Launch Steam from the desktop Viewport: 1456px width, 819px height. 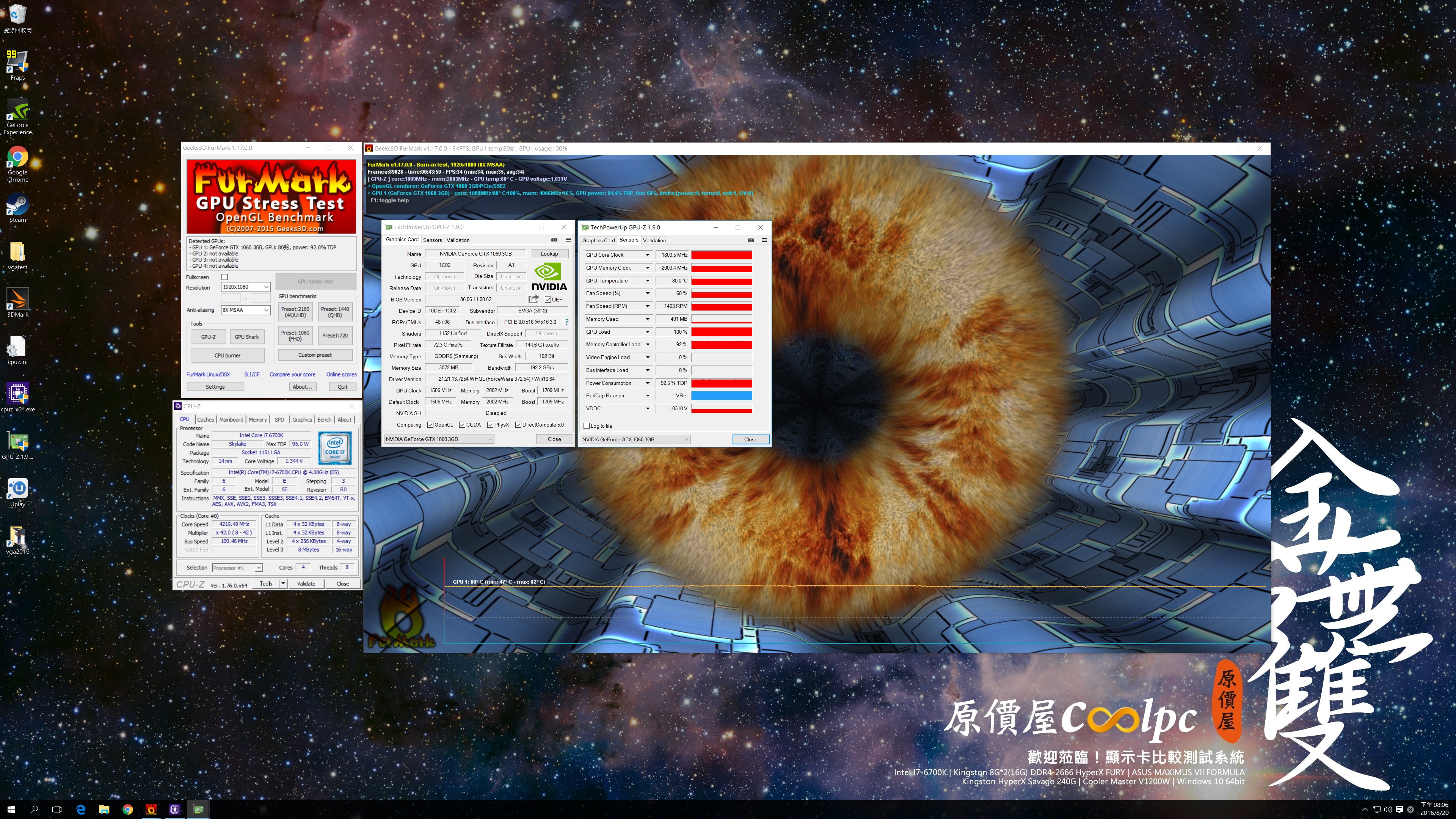[x=17, y=208]
